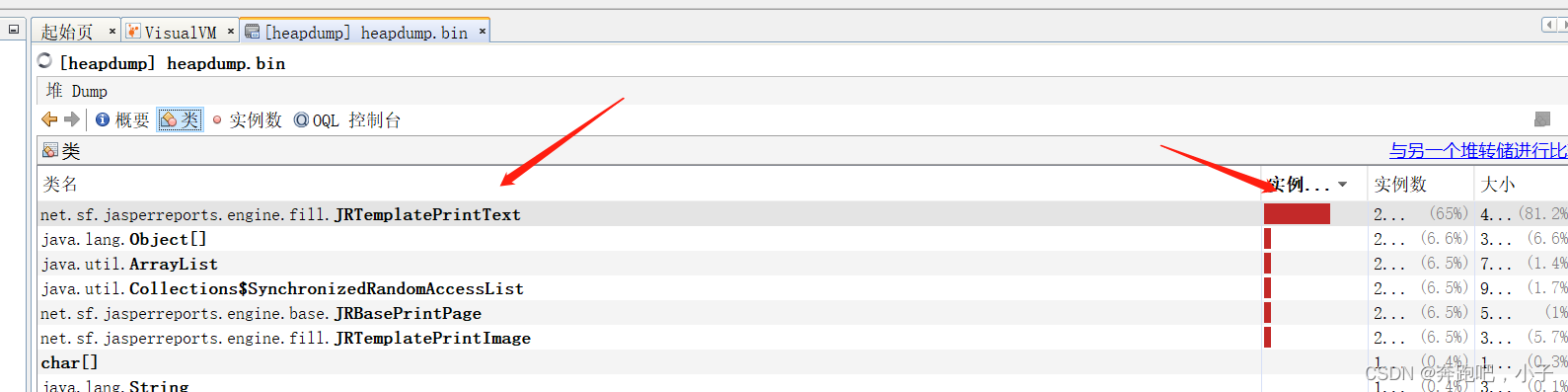Click the back navigation arrow icon

pos(49,119)
